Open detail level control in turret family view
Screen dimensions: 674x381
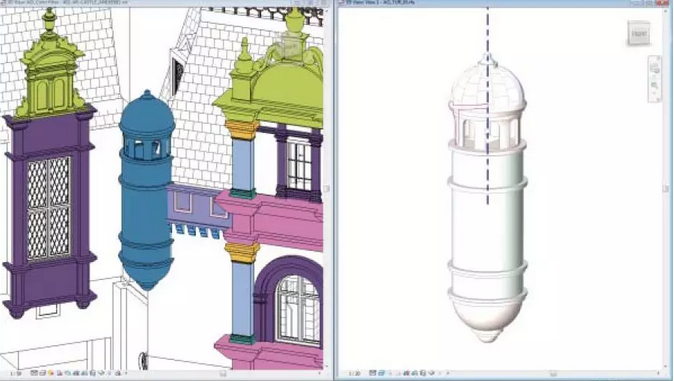373,373
